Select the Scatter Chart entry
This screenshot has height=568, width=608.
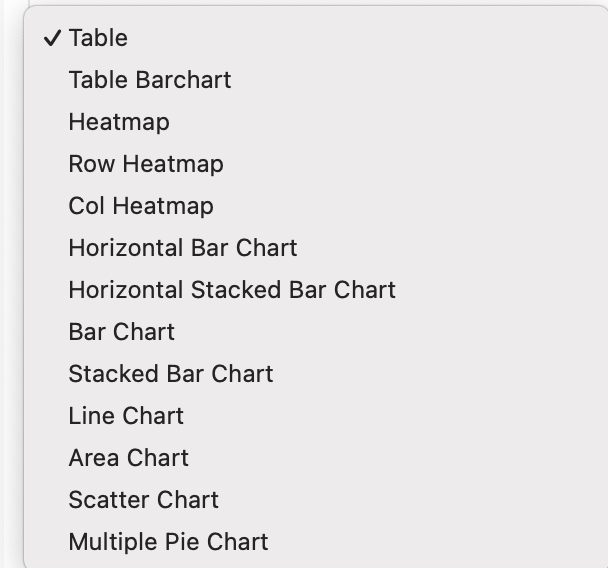tap(143, 500)
